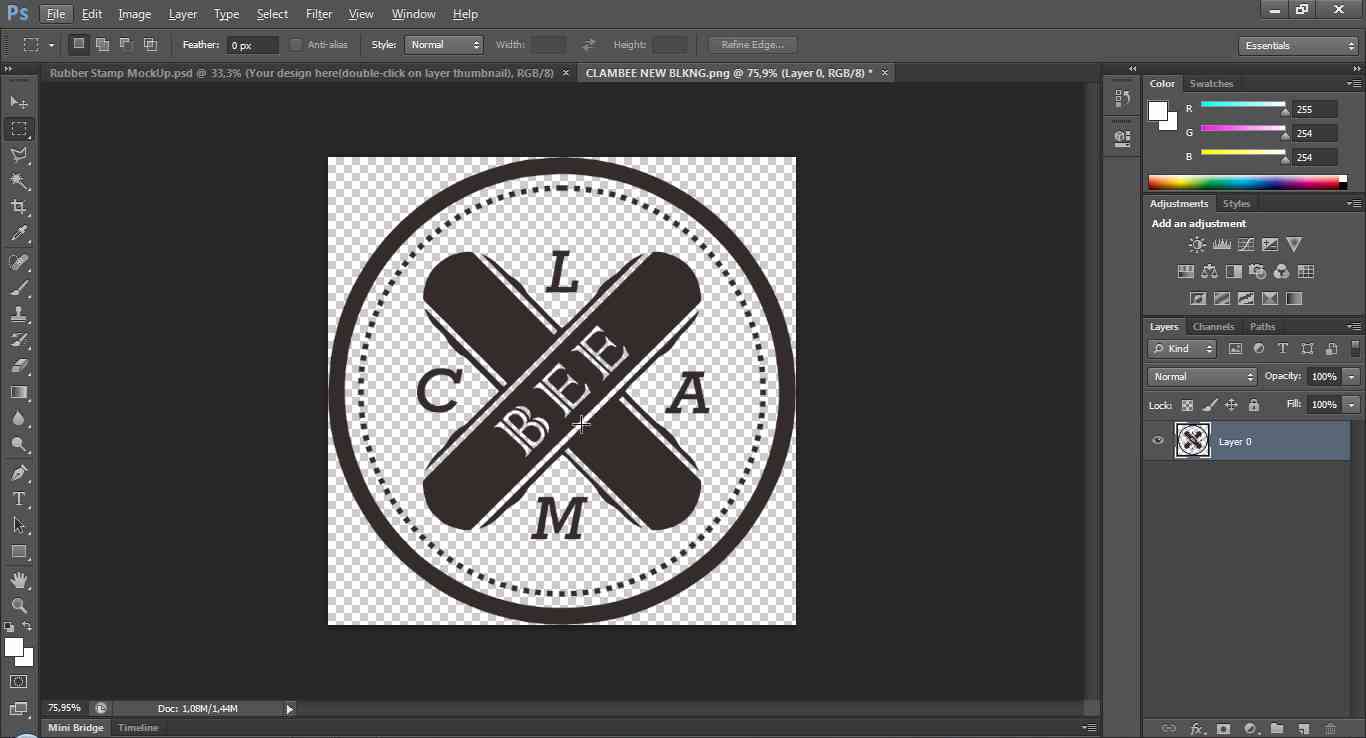
Task: Select the Move tool
Action: 18,101
